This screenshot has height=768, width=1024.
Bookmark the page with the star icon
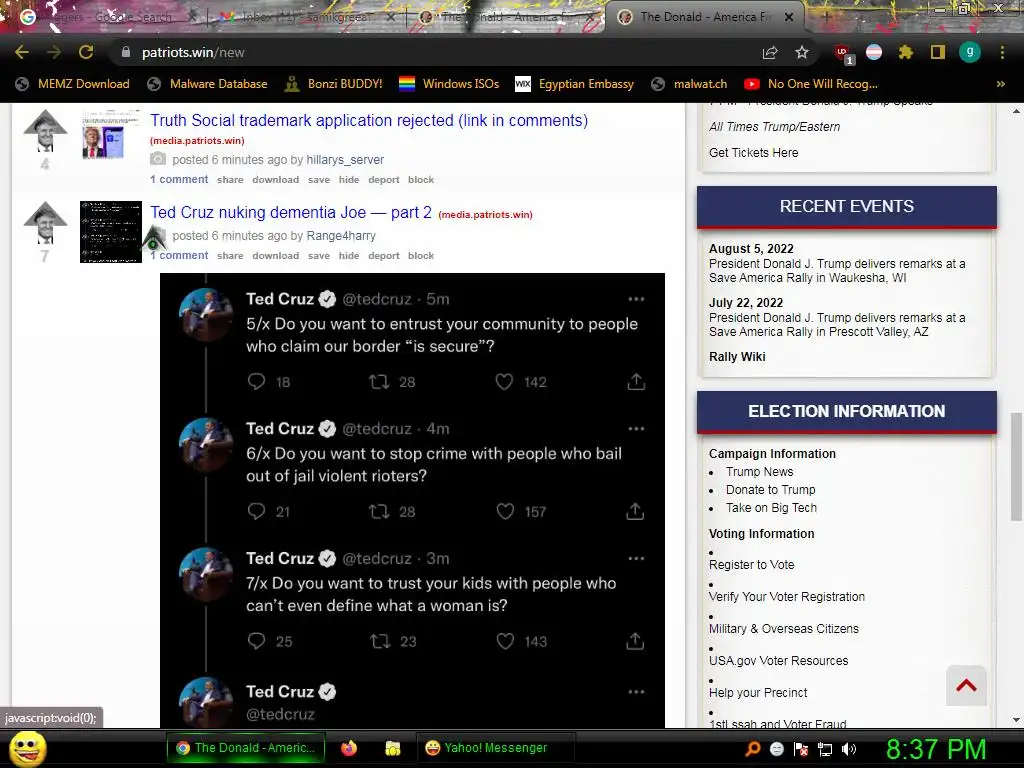click(x=802, y=52)
